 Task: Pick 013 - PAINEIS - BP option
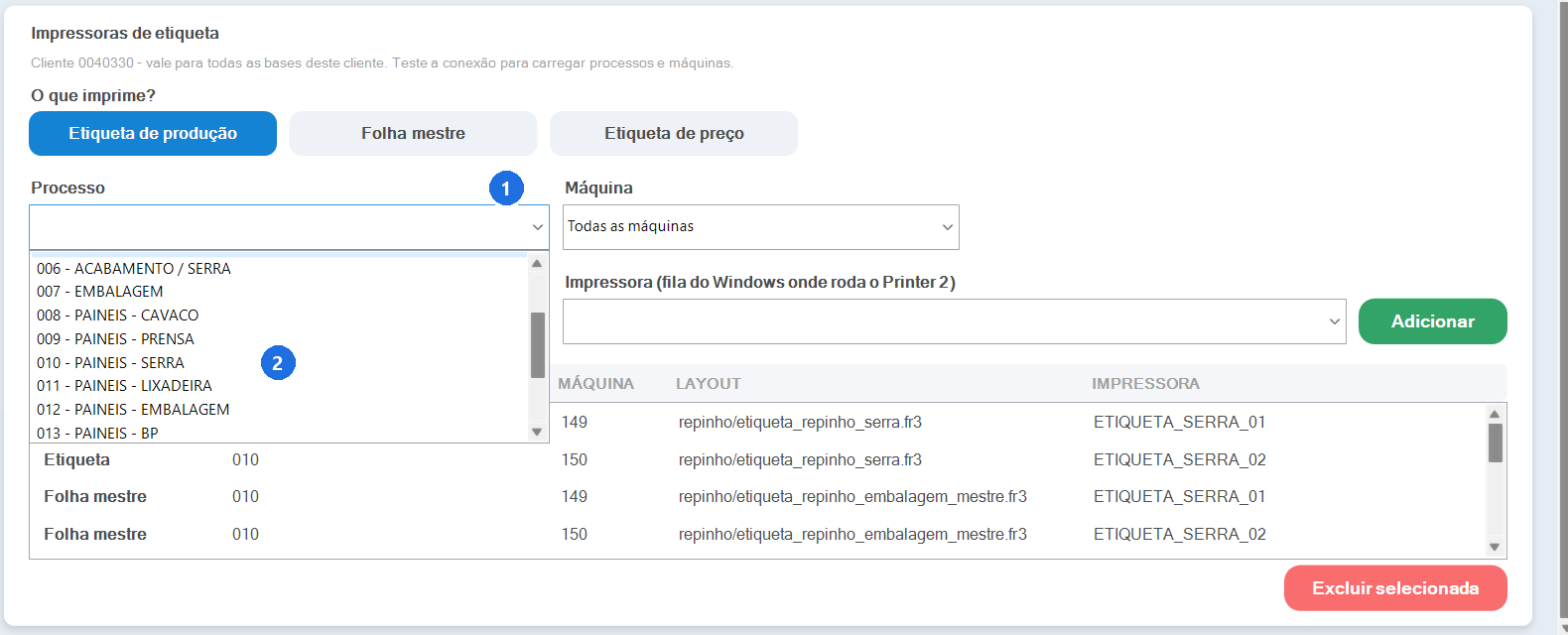[280, 433]
